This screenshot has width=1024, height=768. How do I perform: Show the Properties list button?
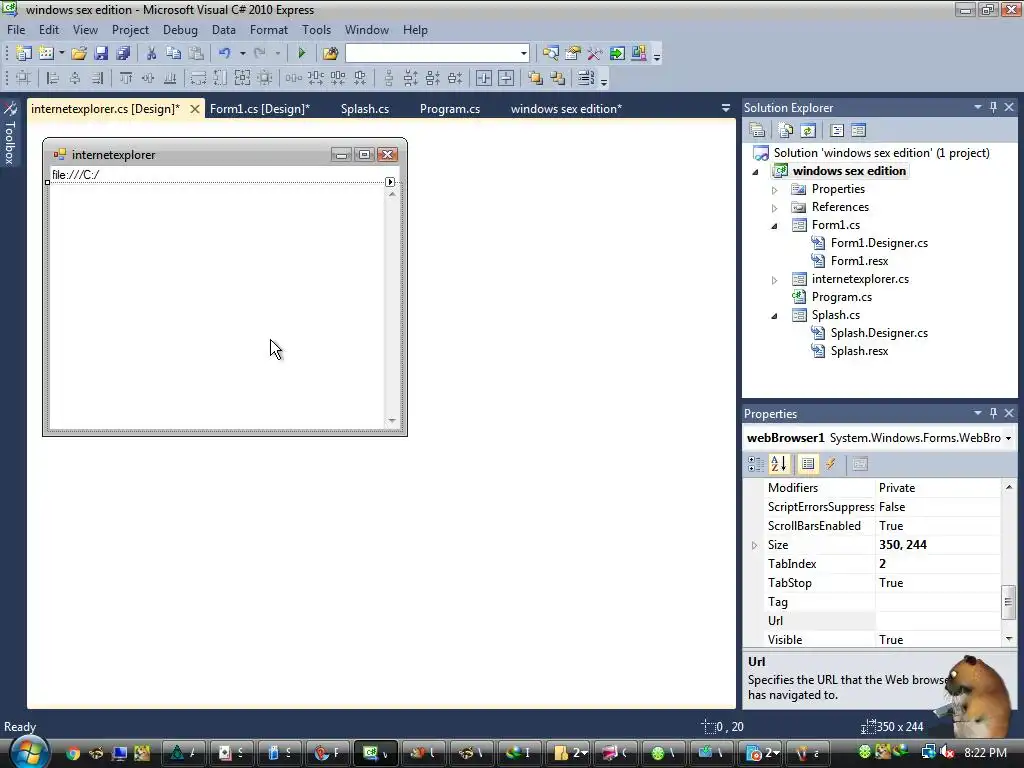coord(808,464)
